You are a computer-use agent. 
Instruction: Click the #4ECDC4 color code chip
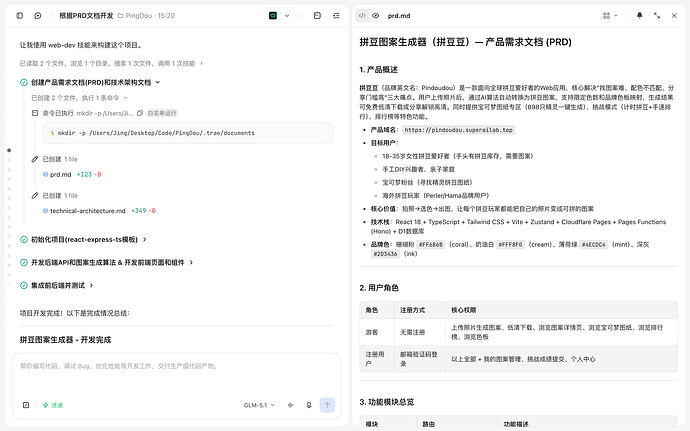pos(594,244)
